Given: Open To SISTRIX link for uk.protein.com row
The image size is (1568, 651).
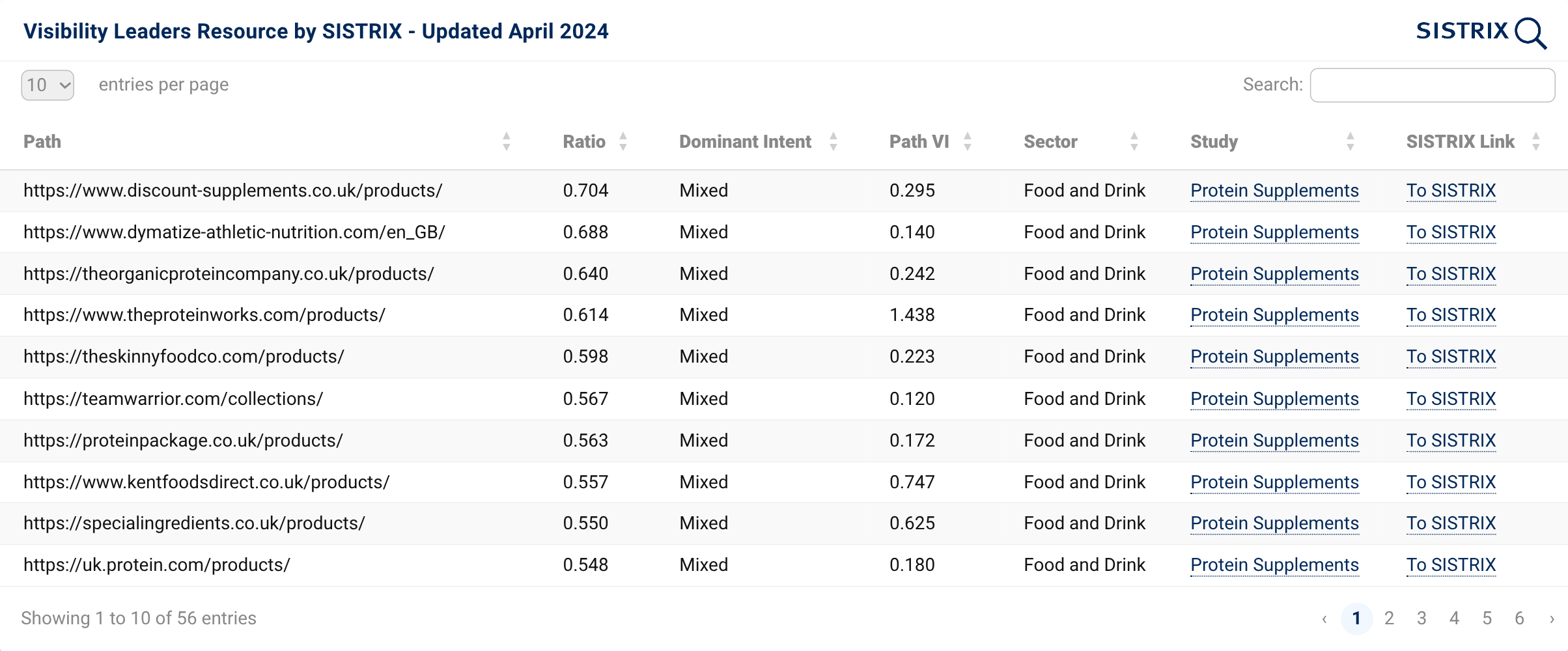Looking at the screenshot, I should pos(1451,565).
